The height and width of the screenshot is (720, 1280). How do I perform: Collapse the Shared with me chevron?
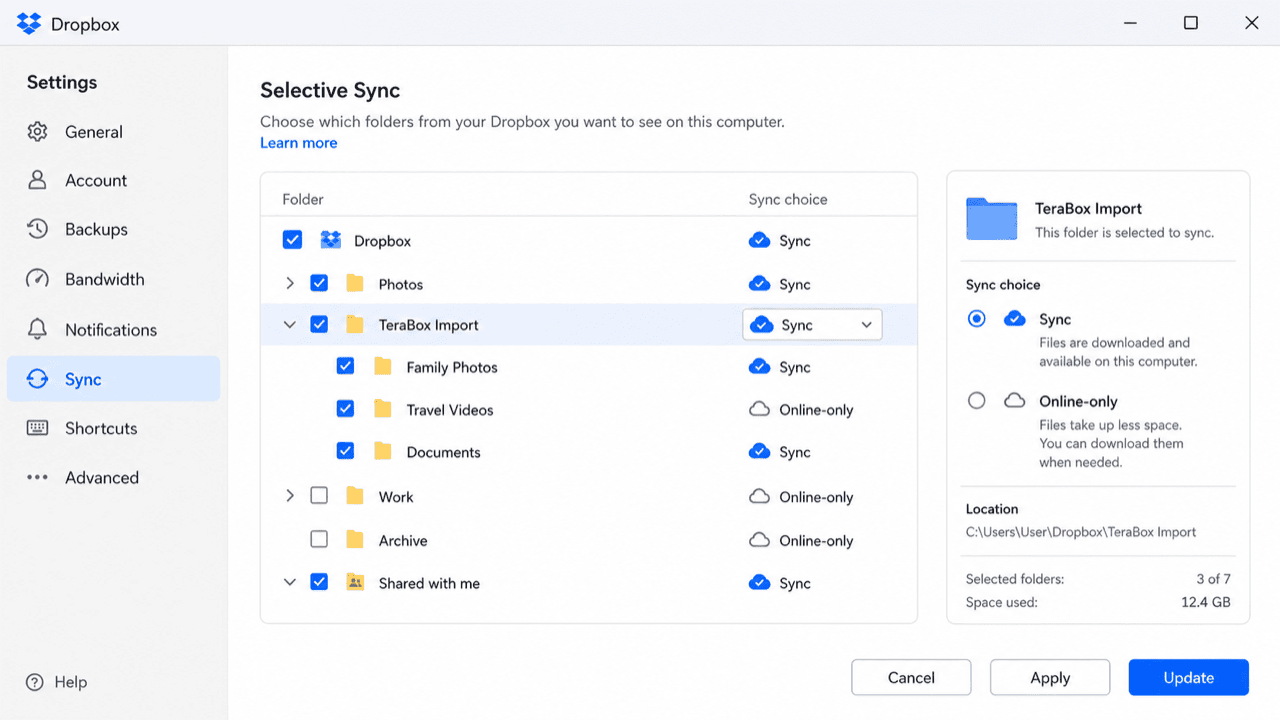coord(290,583)
